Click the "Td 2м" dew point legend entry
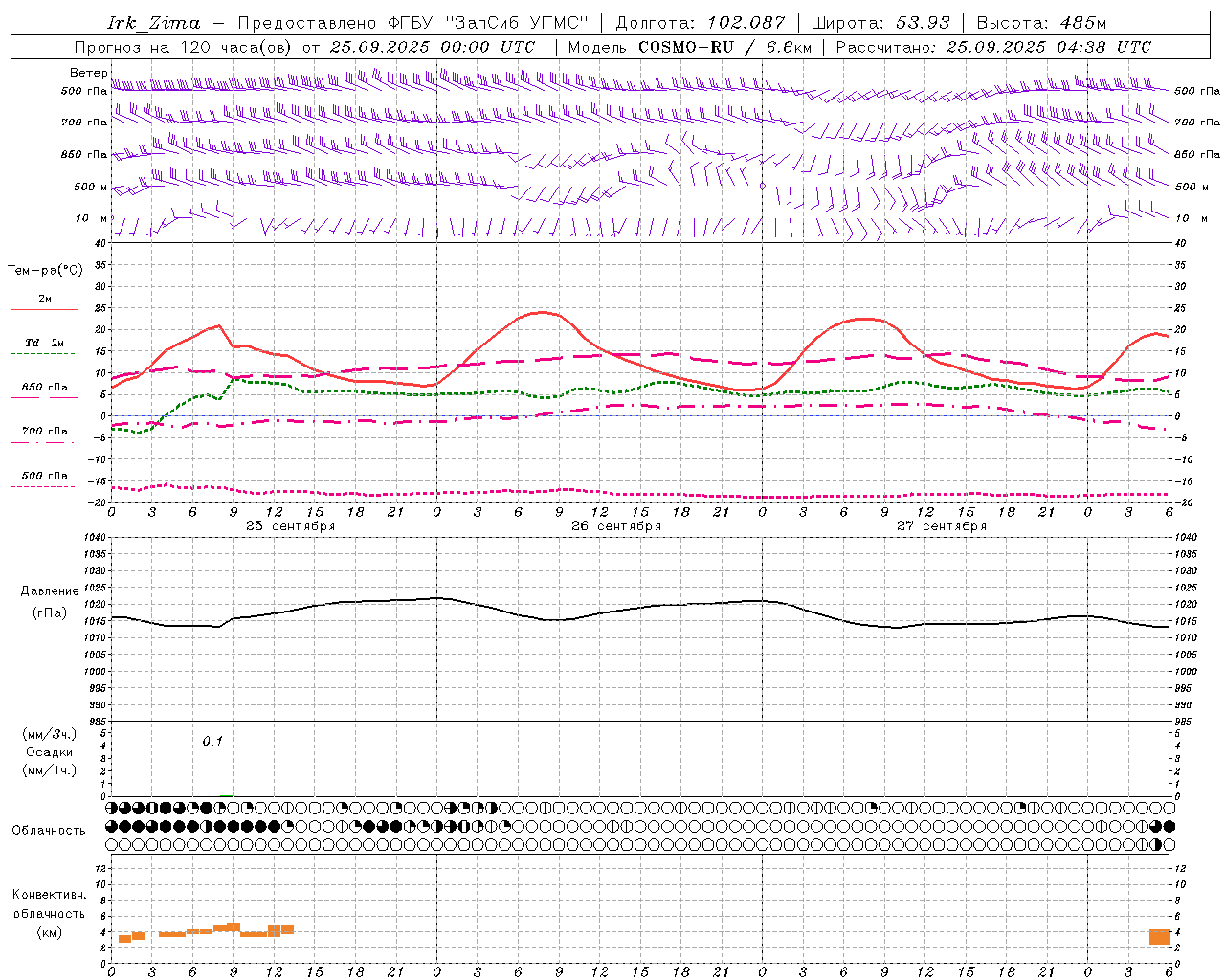Screen dimensions: 1225x980 [x=44, y=343]
